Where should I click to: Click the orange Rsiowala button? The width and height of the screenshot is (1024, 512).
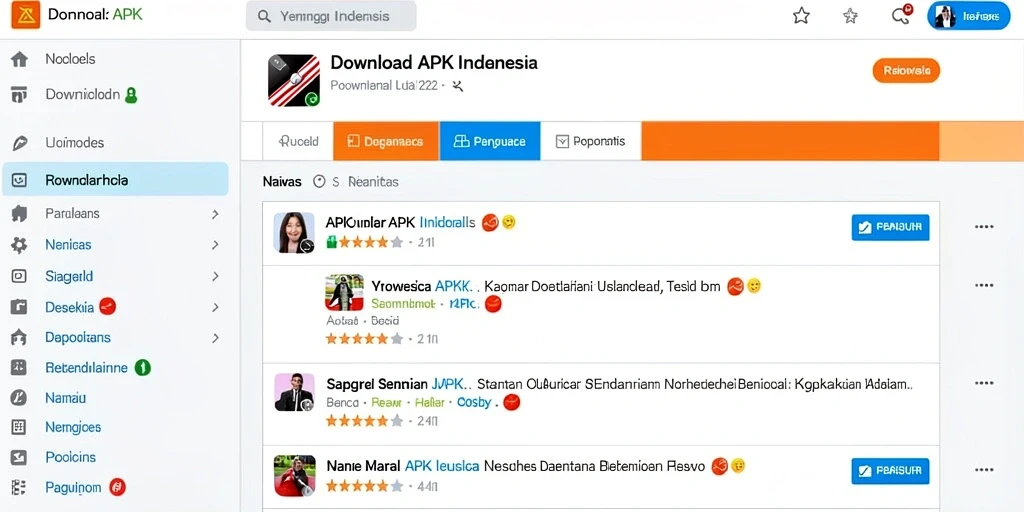click(x=906, y=71)
